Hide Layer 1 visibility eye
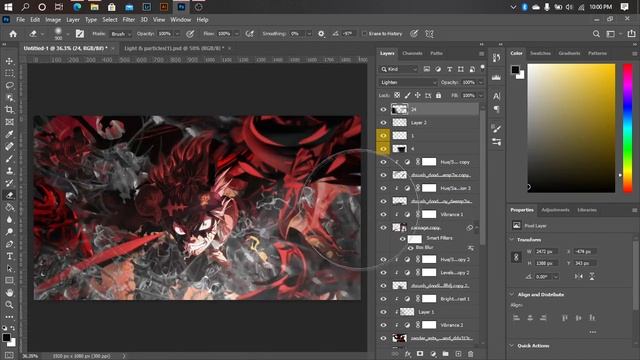Screen dimensions: 640x360 (383, 312)
